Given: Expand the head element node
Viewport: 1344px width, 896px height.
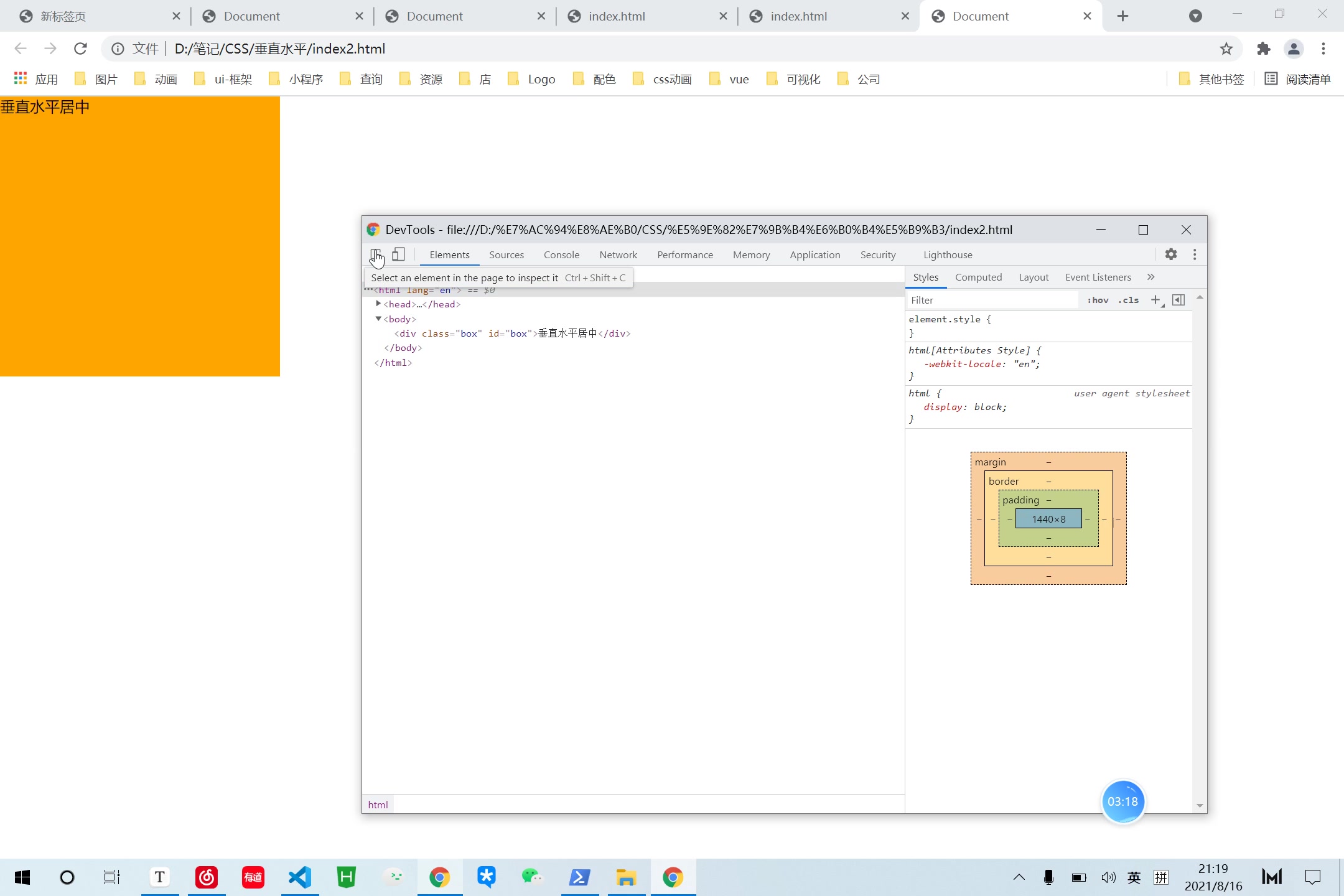Looking at the screenshot, I should click(x=378, y=304).
